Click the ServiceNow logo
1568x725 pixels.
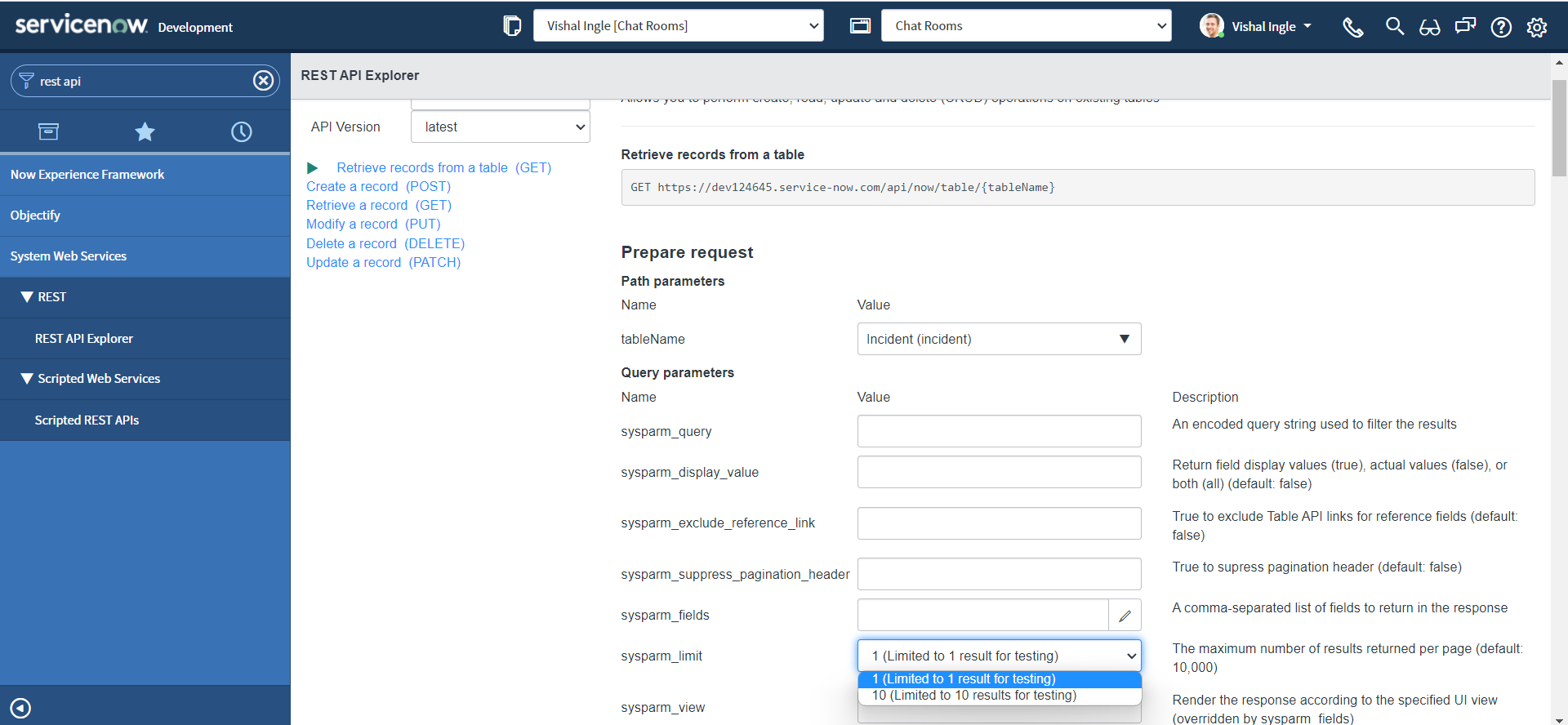pyautogui.click(x=82, y=25)
